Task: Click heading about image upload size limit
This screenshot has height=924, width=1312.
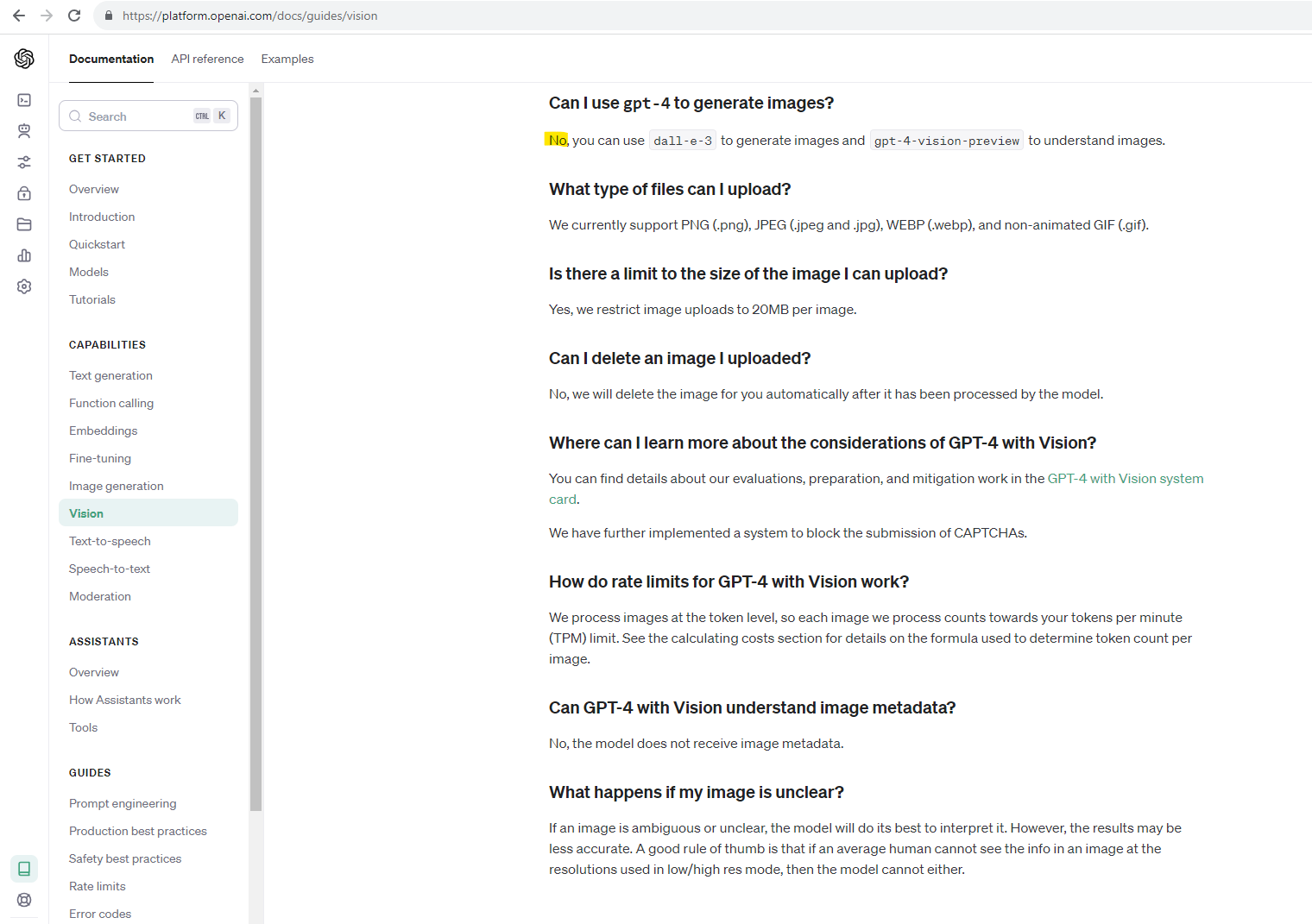Action: tap(748, 274)
